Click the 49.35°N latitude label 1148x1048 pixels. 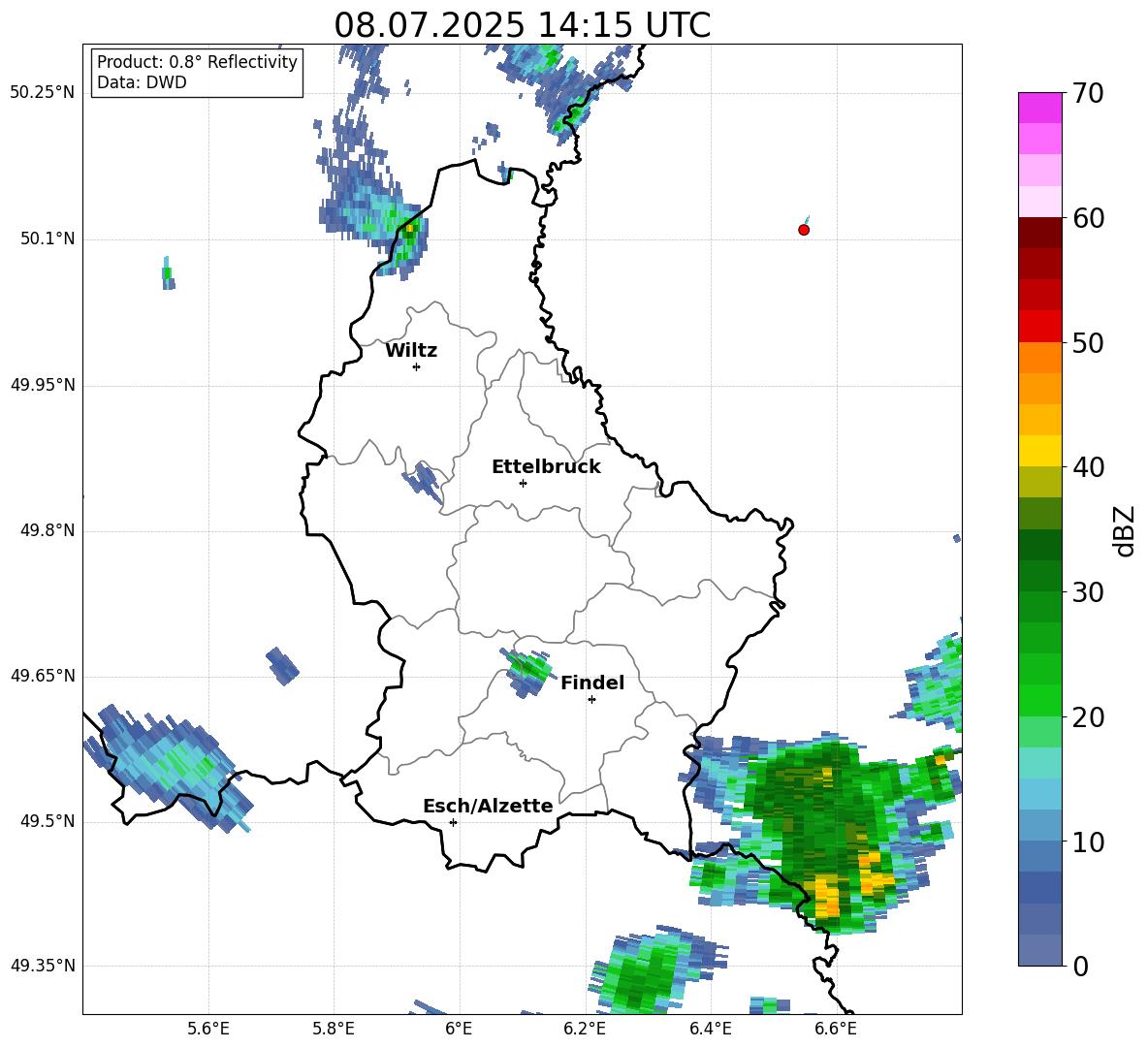43,966
